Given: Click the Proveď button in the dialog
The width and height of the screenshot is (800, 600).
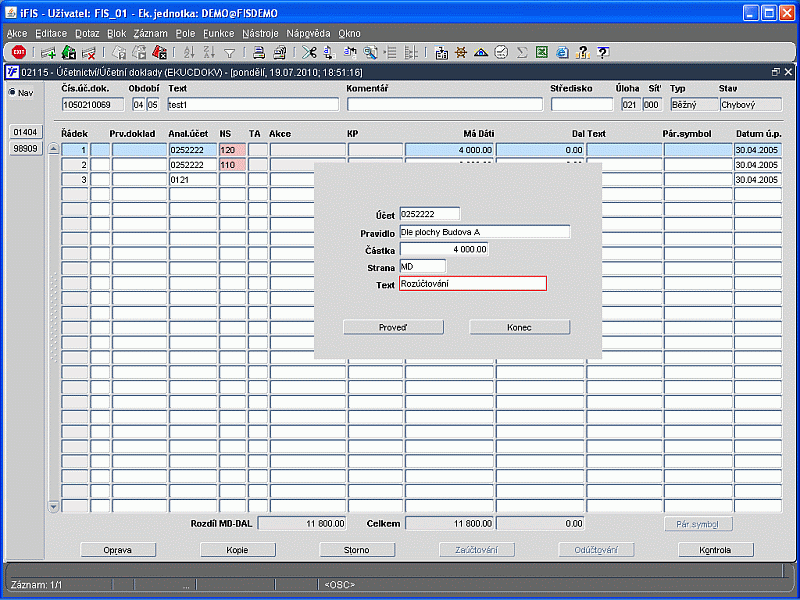Looking at the screenshot, I should 393,328.
